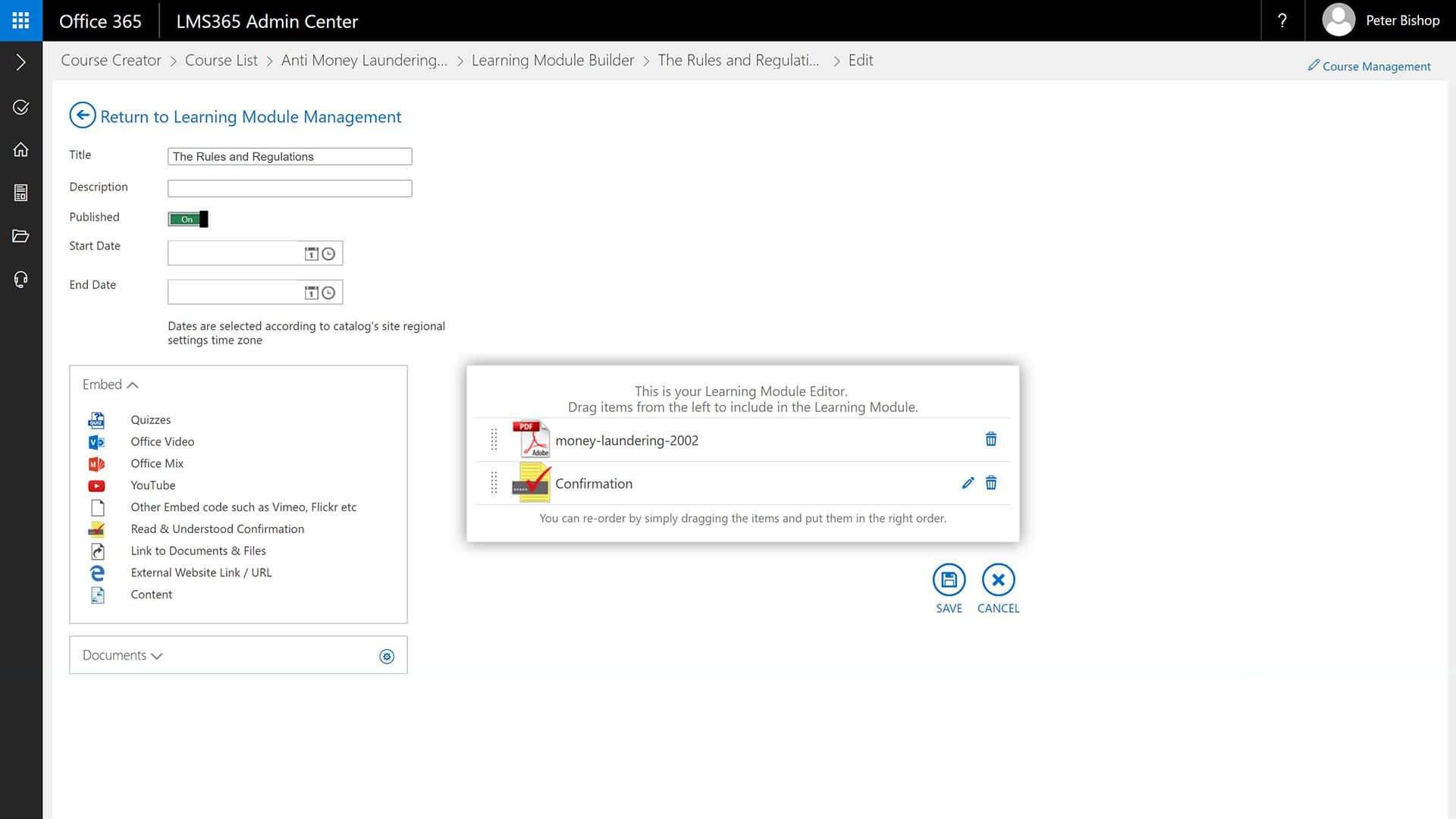Open the Course Management link
Viewport: 1456px width, 819px height.
(1369, 67)
